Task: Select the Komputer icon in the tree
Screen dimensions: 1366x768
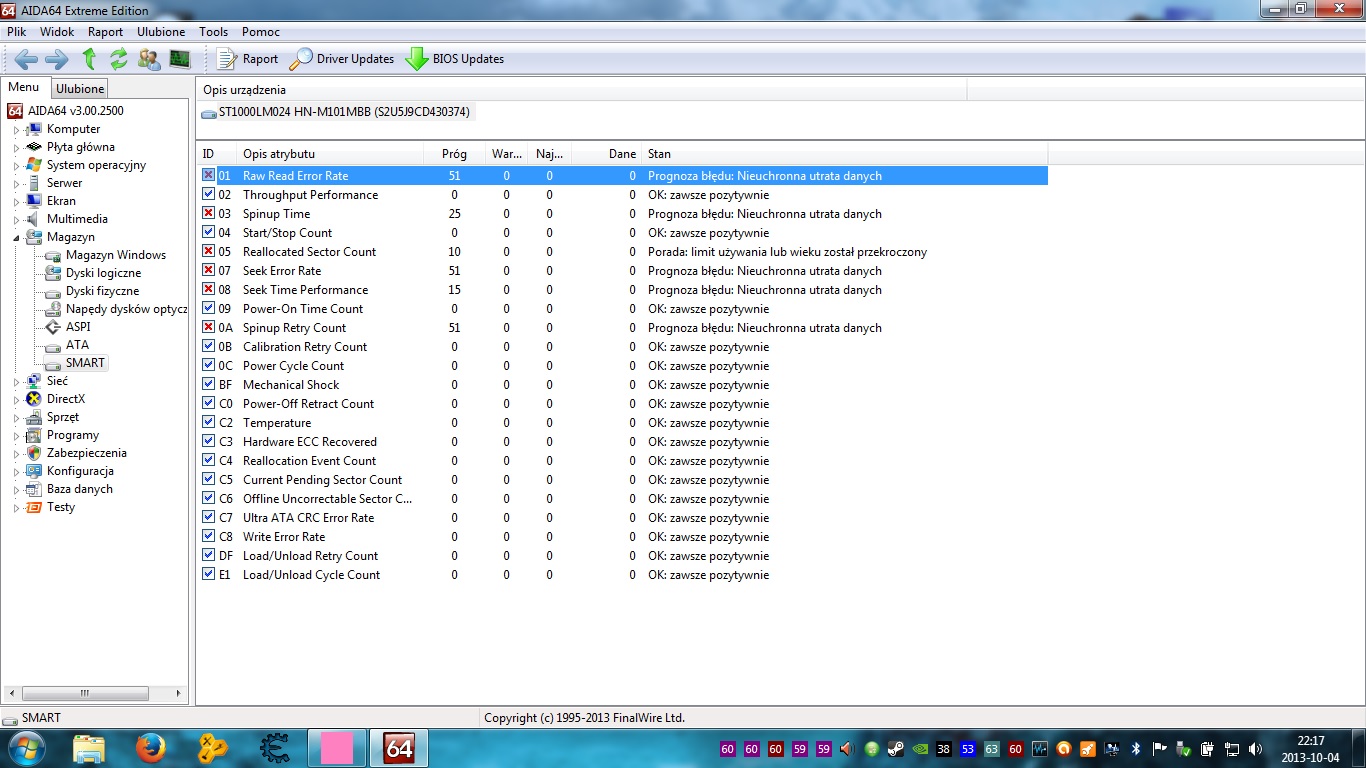Action: (34, 129)
